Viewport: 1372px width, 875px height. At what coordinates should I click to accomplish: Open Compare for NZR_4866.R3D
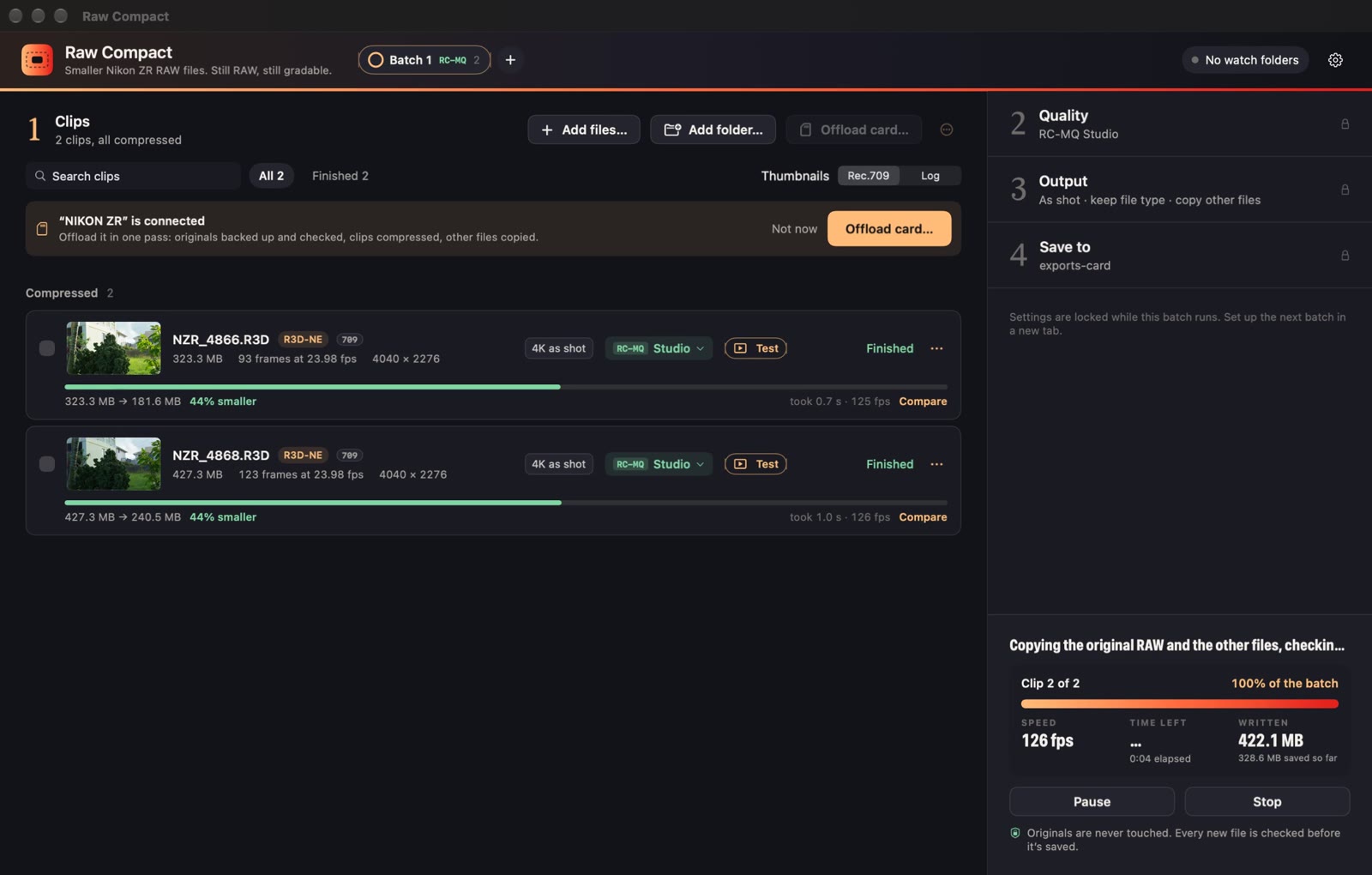923,401
